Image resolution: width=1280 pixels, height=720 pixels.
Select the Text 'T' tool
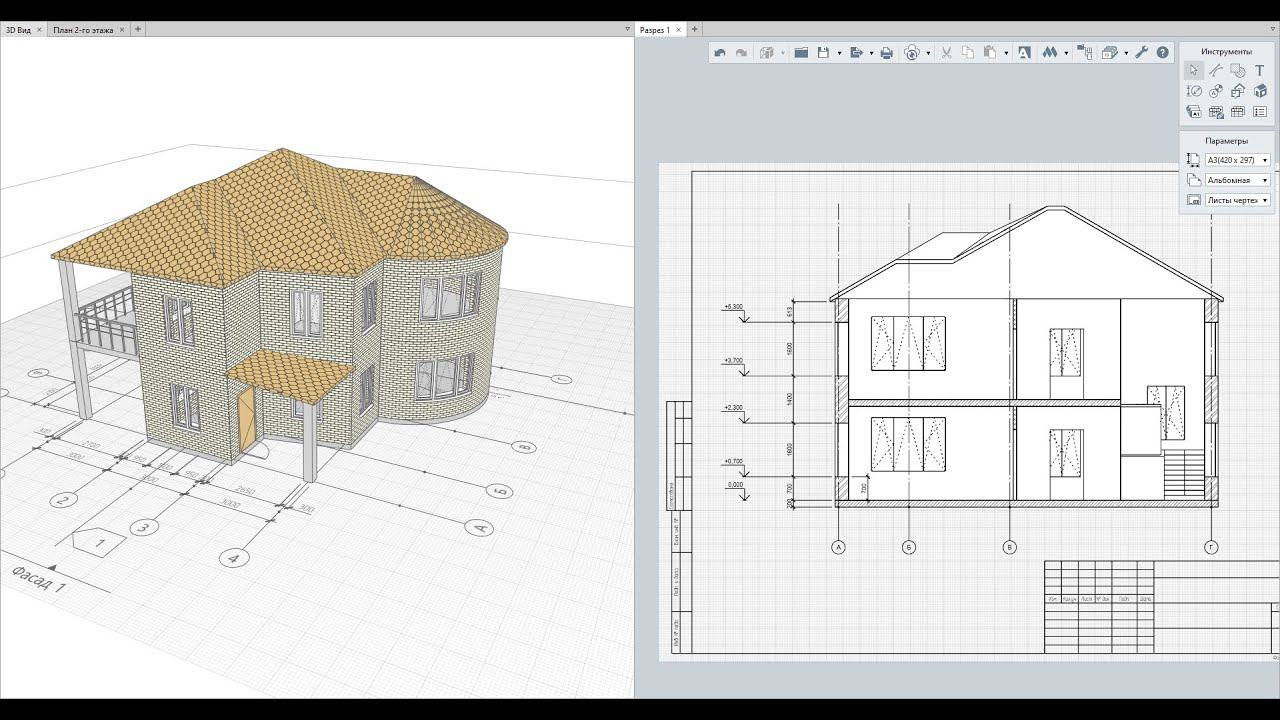point(1260,70)
